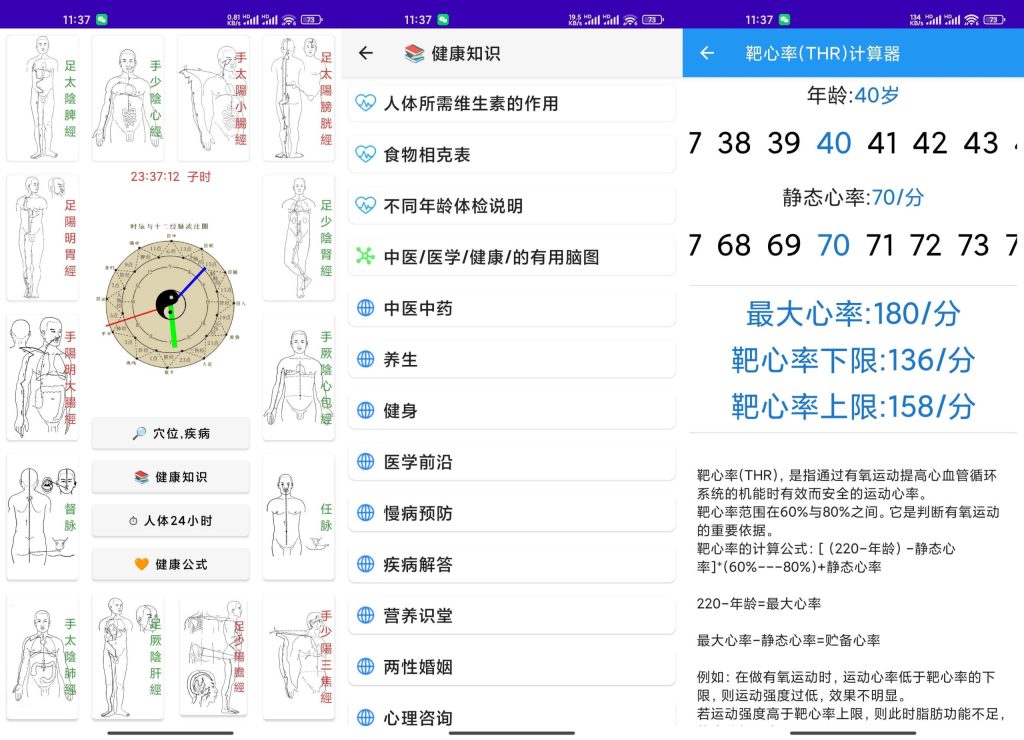Open the 足少陰腎經 meridian thumbnail
Viewport: 1024px width, 740px height.
point(298,238)
